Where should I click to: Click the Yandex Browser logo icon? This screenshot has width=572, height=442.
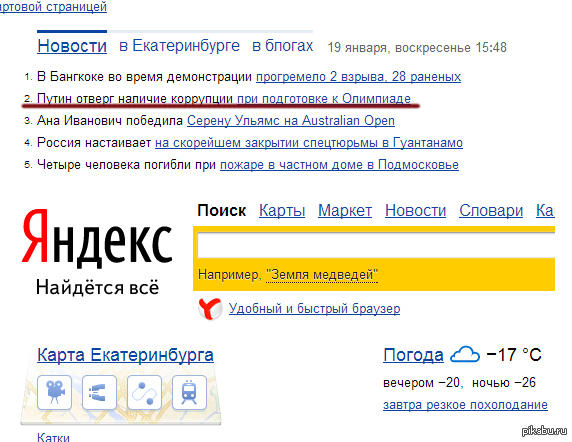coord(210,309)
